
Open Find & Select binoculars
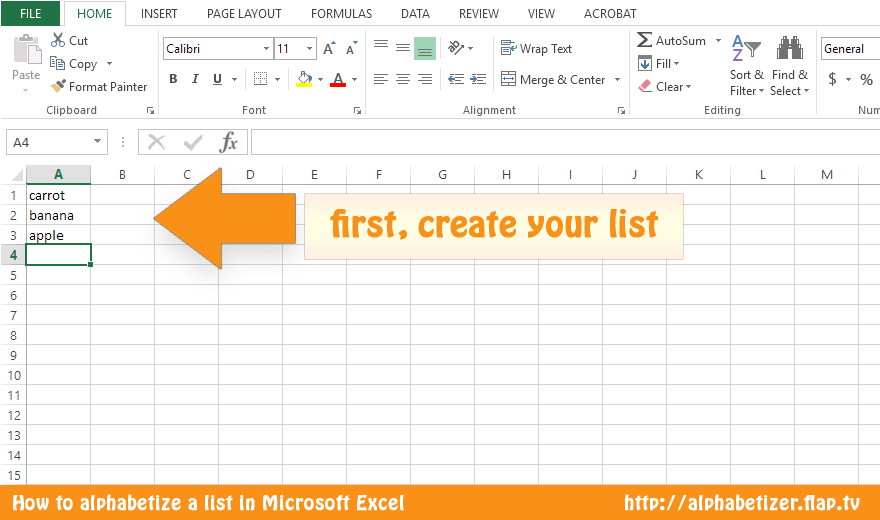click(x=790, y=65)
